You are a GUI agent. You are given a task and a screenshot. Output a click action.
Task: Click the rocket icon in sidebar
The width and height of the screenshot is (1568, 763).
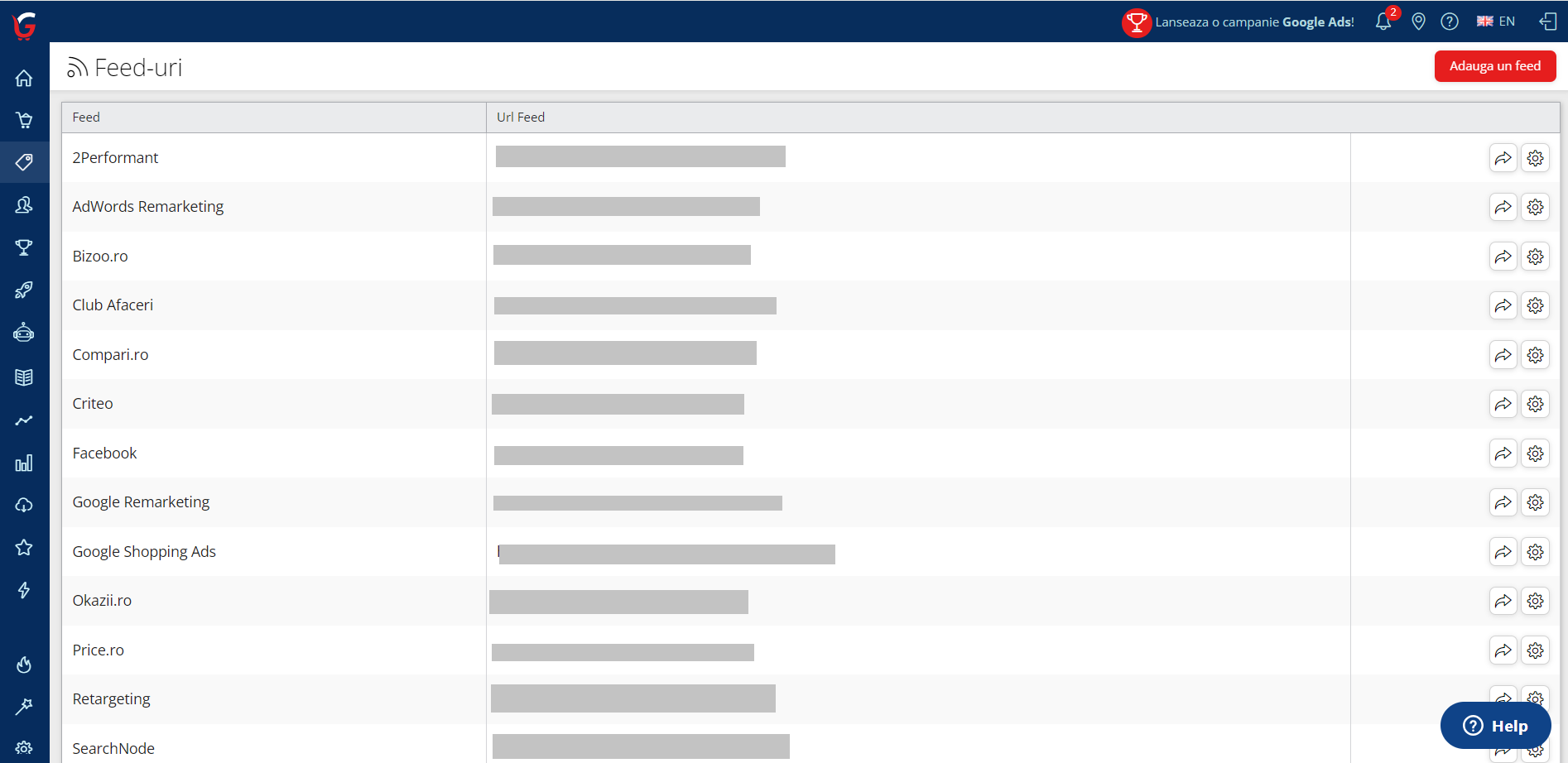(x=24, y=290)
